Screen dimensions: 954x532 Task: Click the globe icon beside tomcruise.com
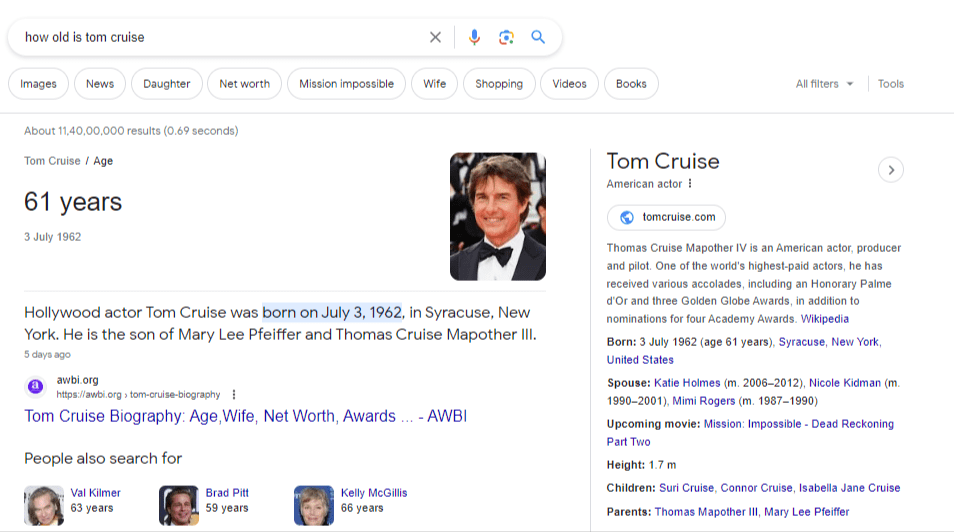coord(627,217)
